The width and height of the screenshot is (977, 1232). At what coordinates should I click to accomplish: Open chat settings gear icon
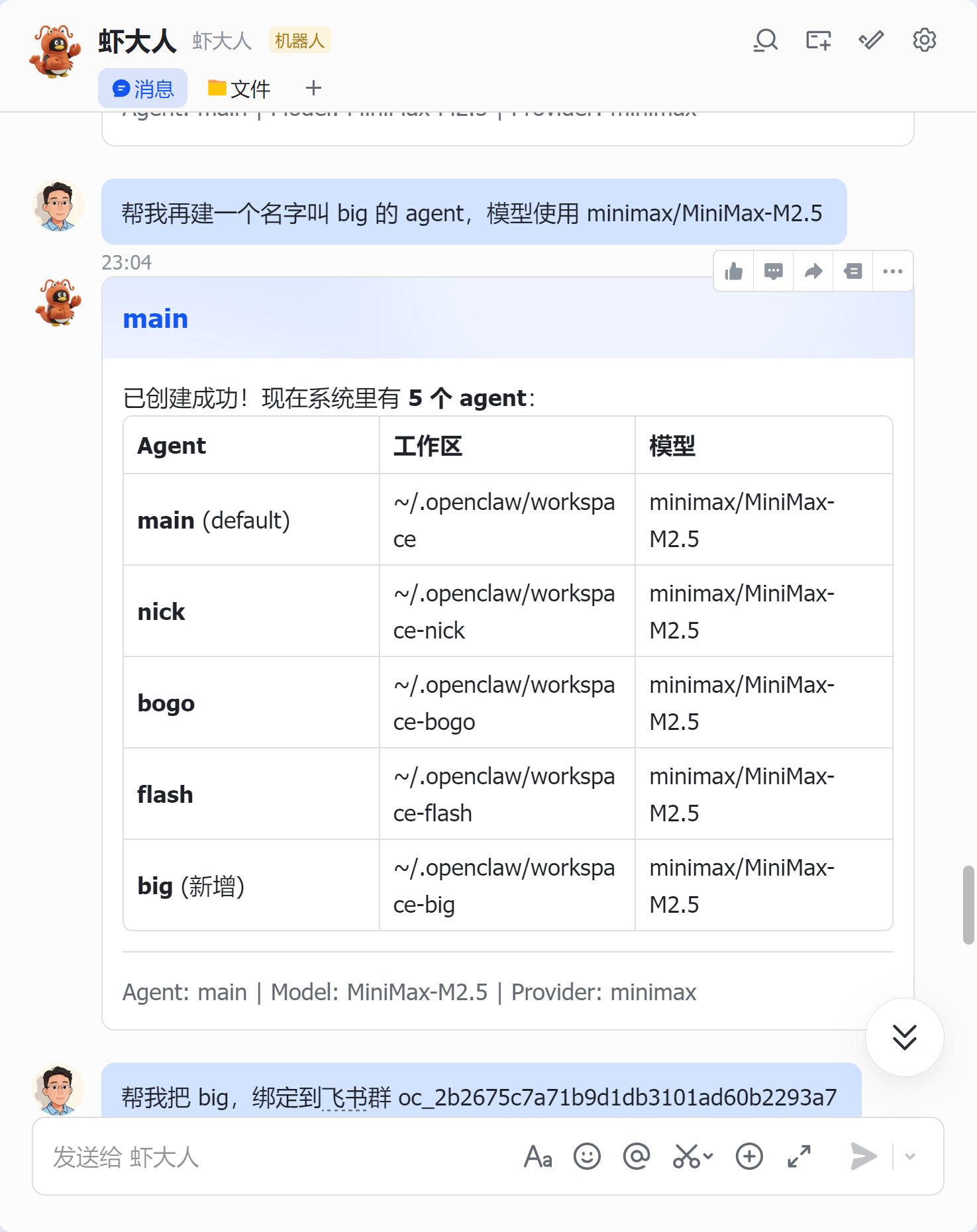[x=924, y=40]
